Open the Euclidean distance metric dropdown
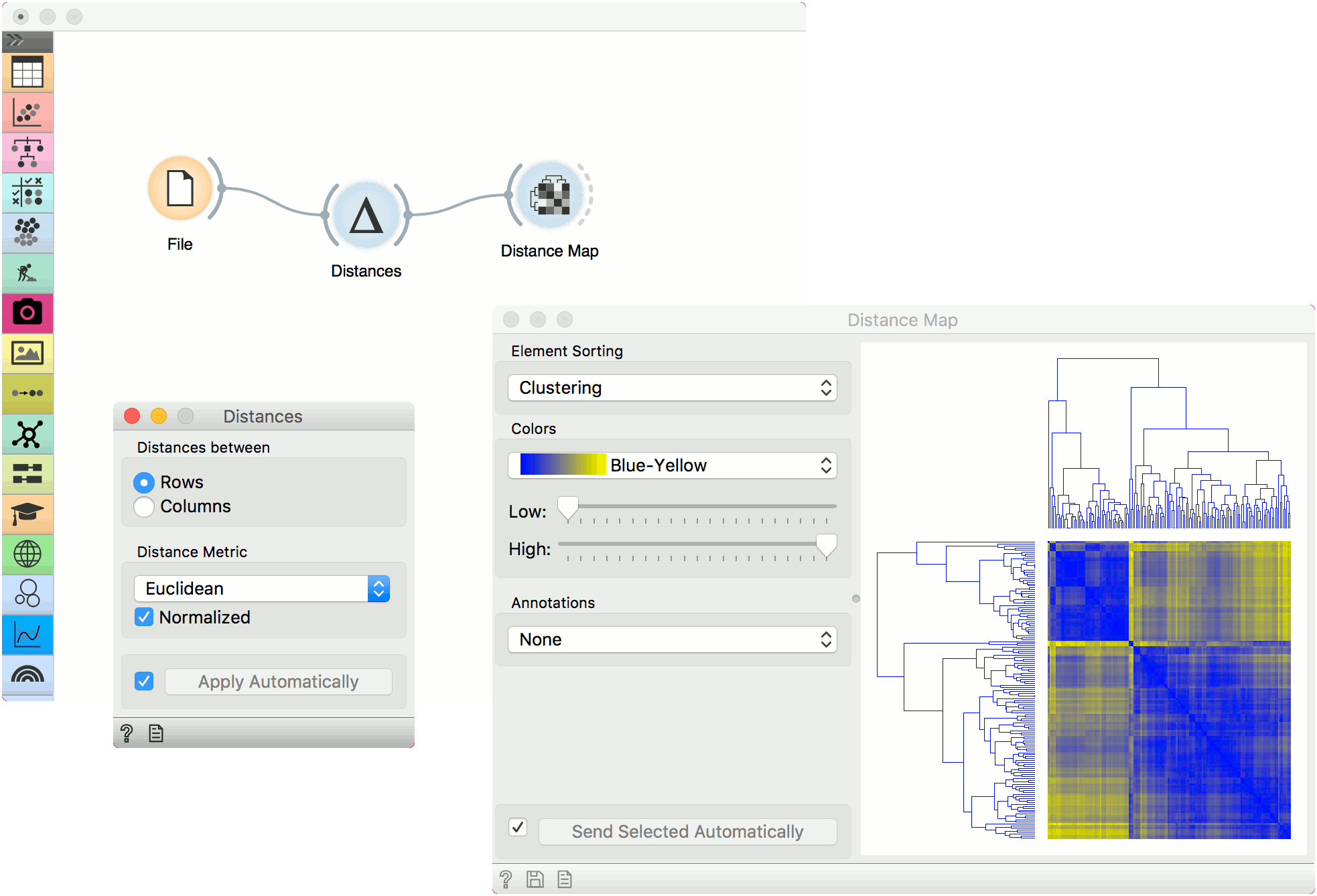Viewport: 1317px width, 896px height. 262,589
